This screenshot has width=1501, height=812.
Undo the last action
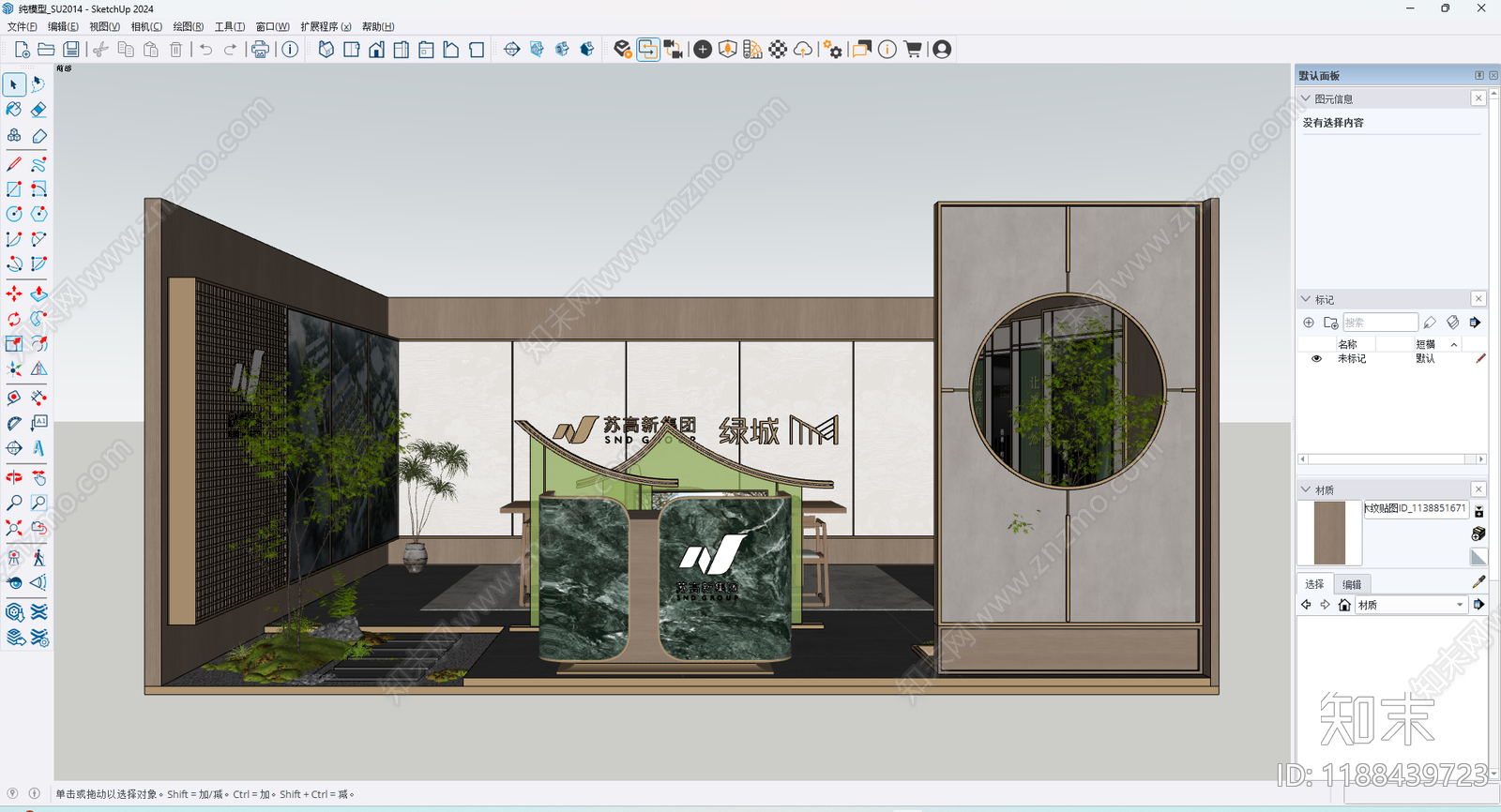[x=205, y=50]
